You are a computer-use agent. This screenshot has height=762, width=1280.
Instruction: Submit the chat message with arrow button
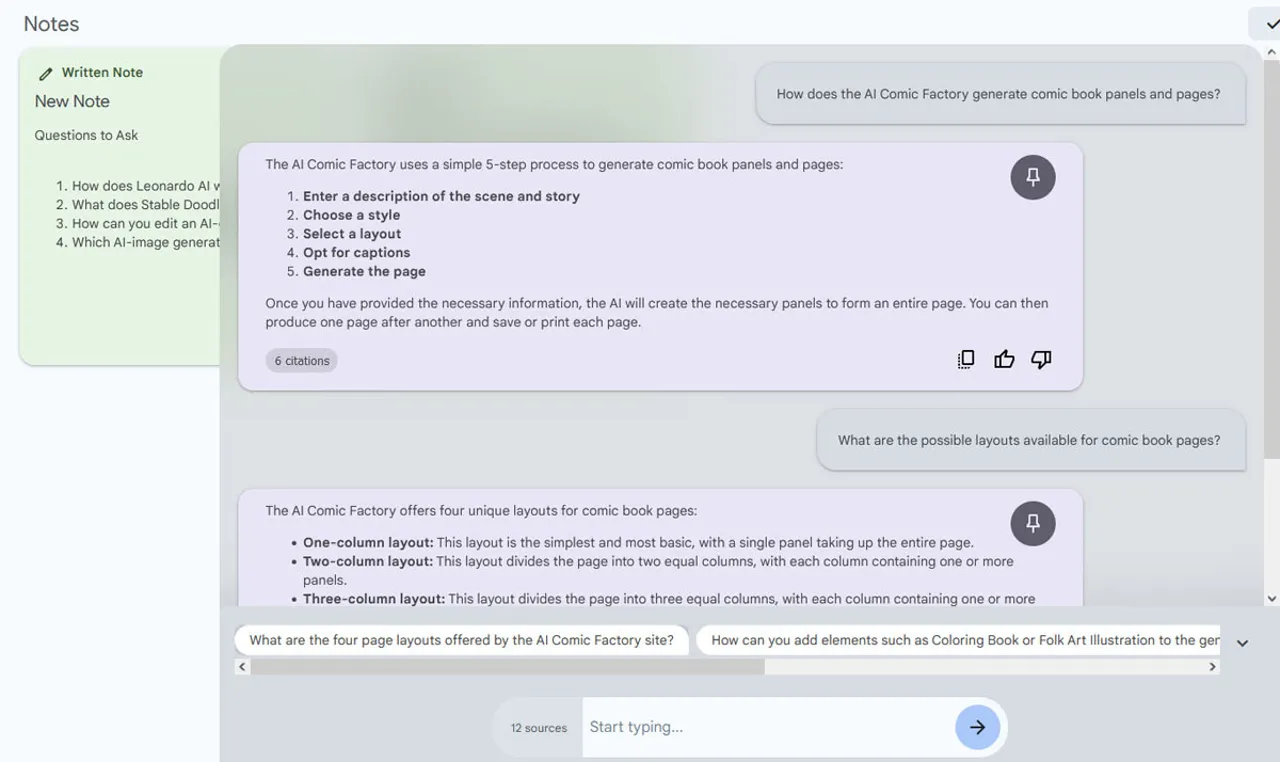click(977, 727)
